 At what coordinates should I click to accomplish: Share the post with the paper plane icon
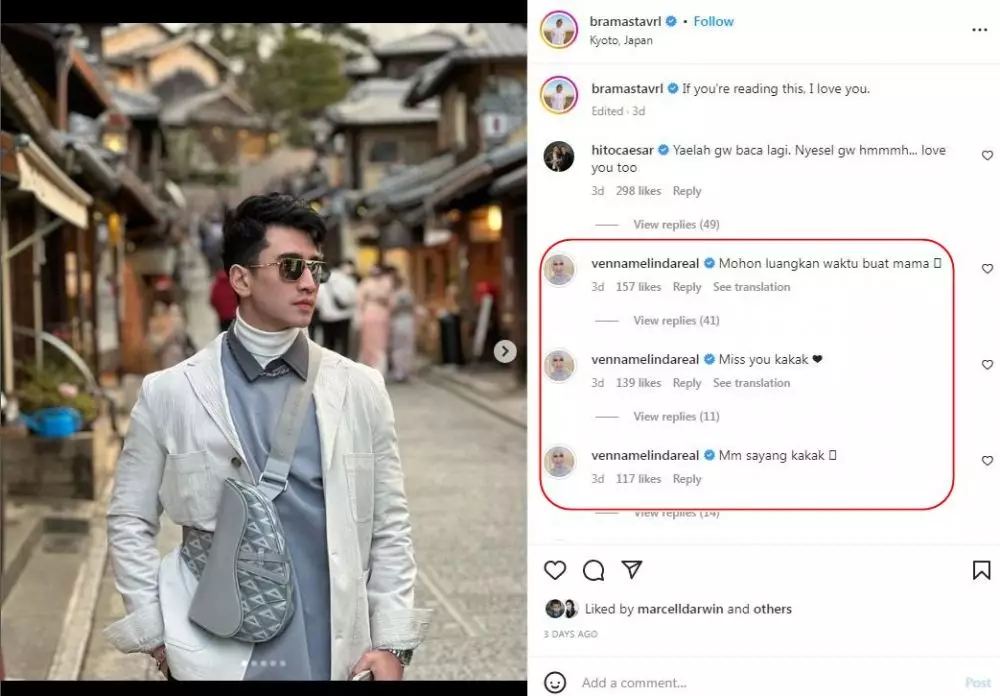tap(632, 569)
